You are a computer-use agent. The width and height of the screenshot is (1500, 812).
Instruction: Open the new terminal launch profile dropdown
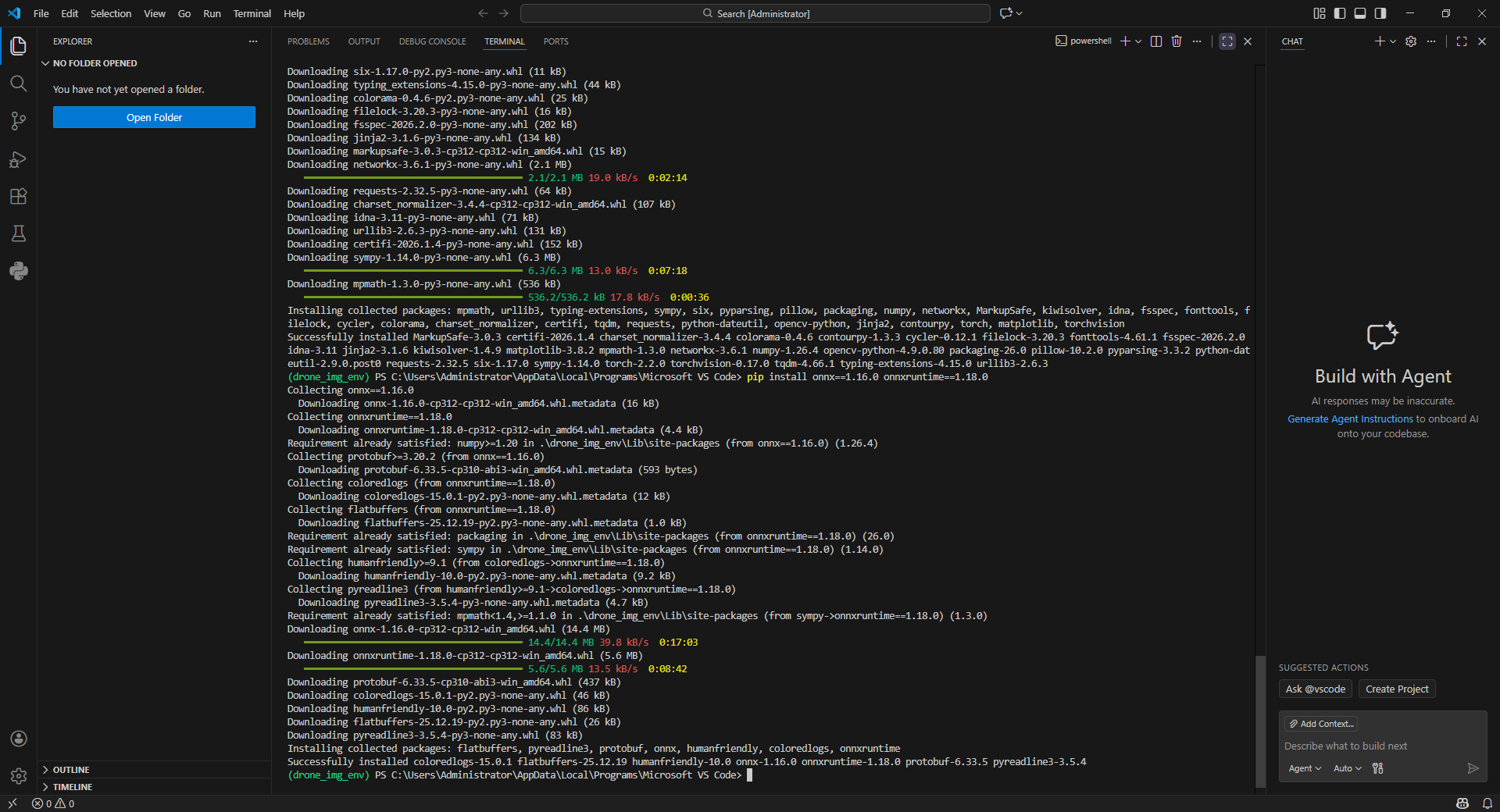point(1138,41)
